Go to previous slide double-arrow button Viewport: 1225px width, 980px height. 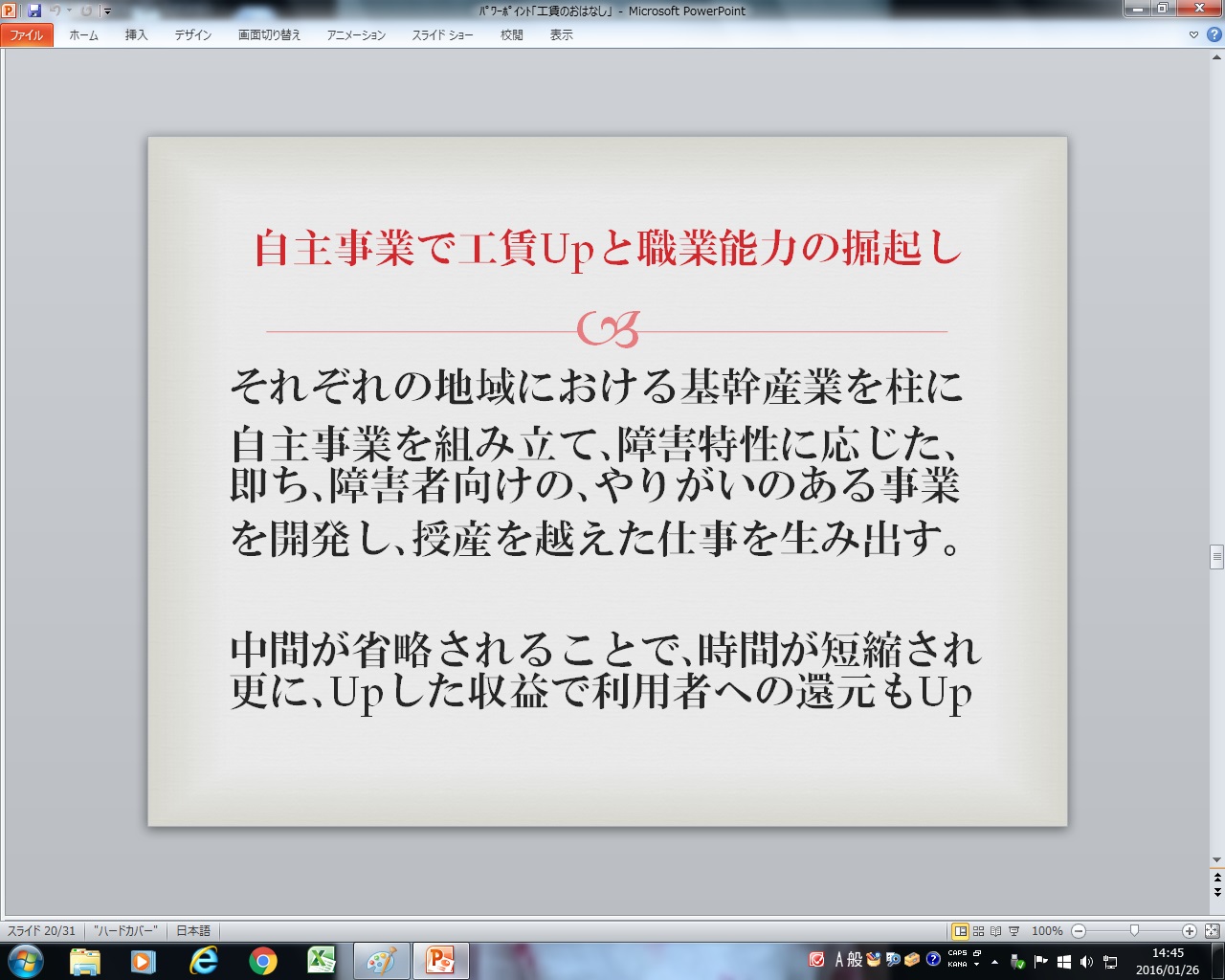[1216, 877]
